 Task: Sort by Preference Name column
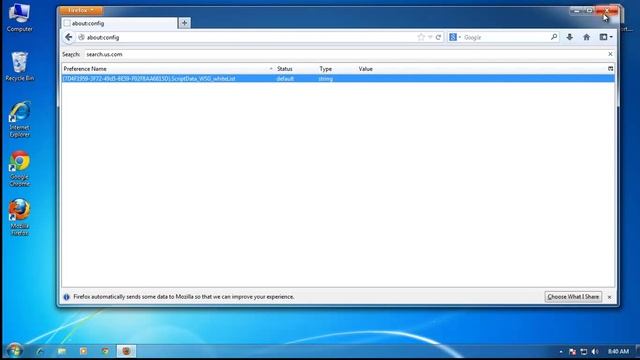168,69
